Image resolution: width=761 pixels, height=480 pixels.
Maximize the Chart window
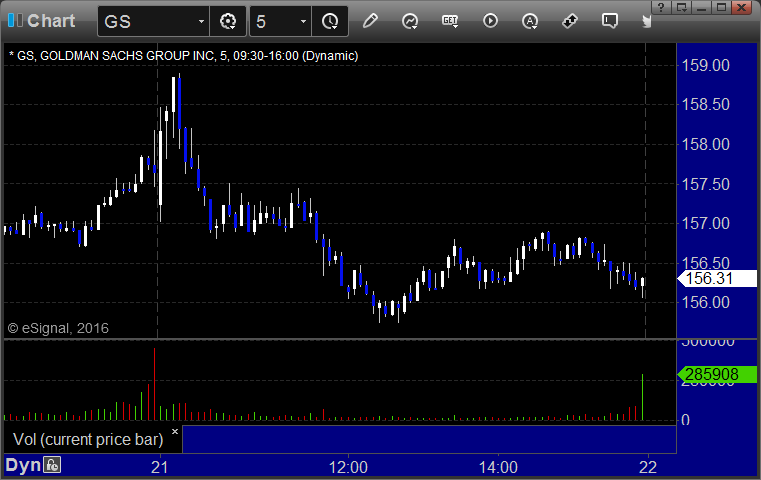[x=721, y=7]
